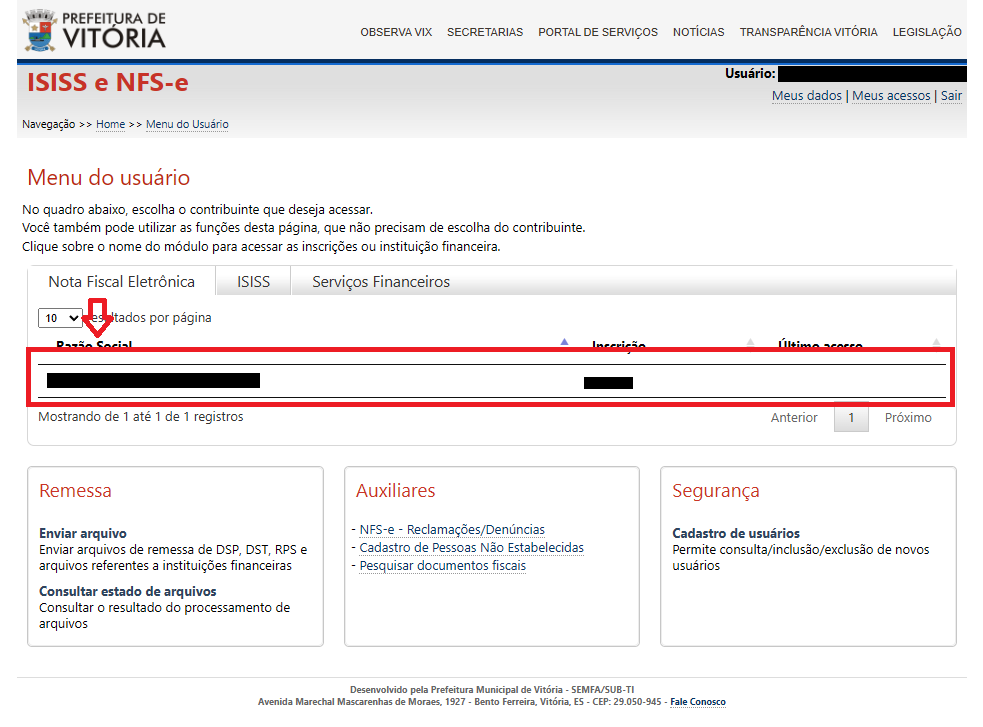Go to Transparência Vitória menu item
This screenshot has height=727, width=983.
pyautogui.click(x=808, y=32)
